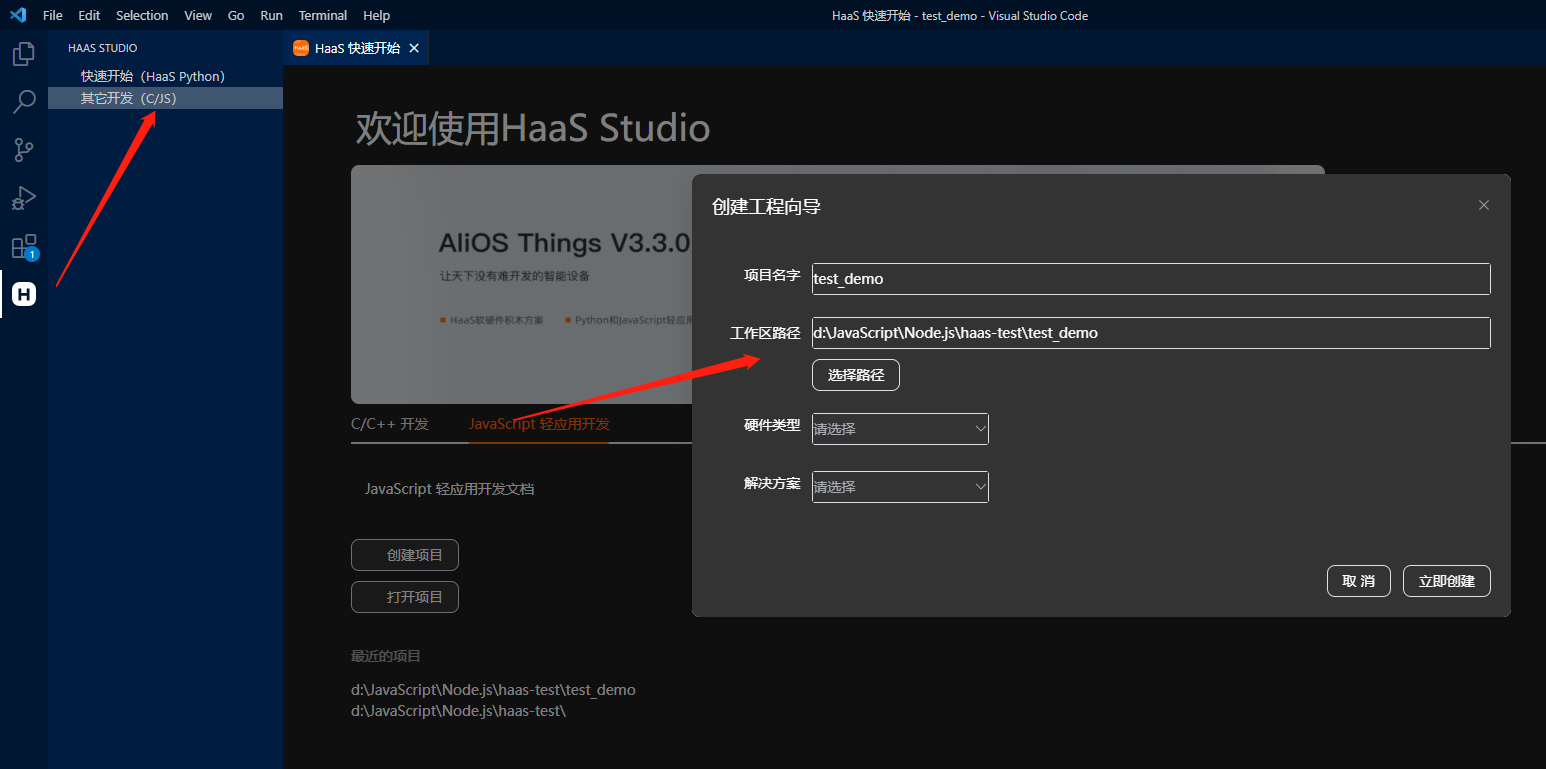Open the Explorer view in activity bar

pyautogui.click(x=24, y=54)
